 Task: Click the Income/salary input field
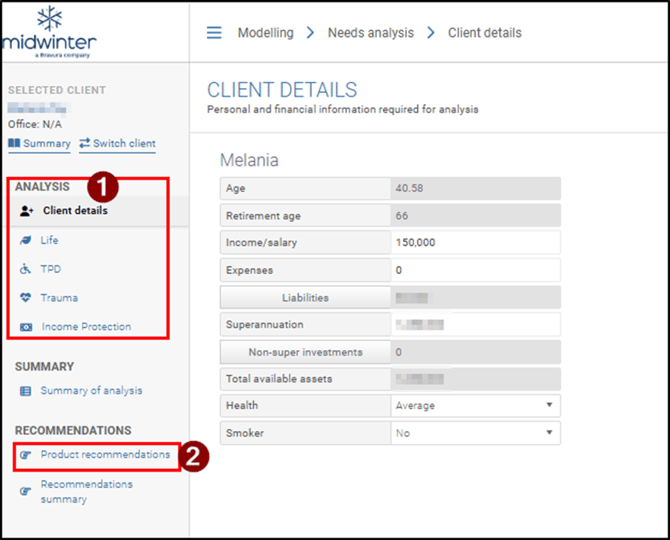[x=475, y=243]
